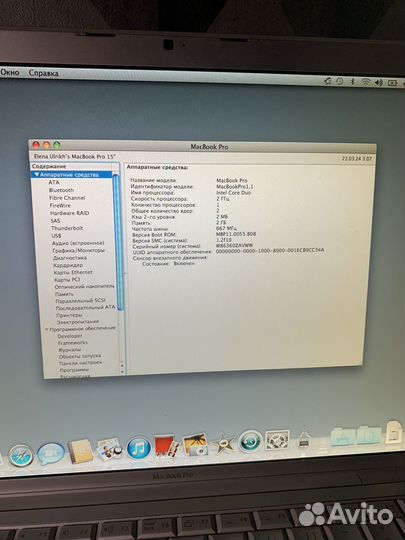Select Объекты запуска in the sidebar
Screen dimensions: 405x540
(80, 356)
